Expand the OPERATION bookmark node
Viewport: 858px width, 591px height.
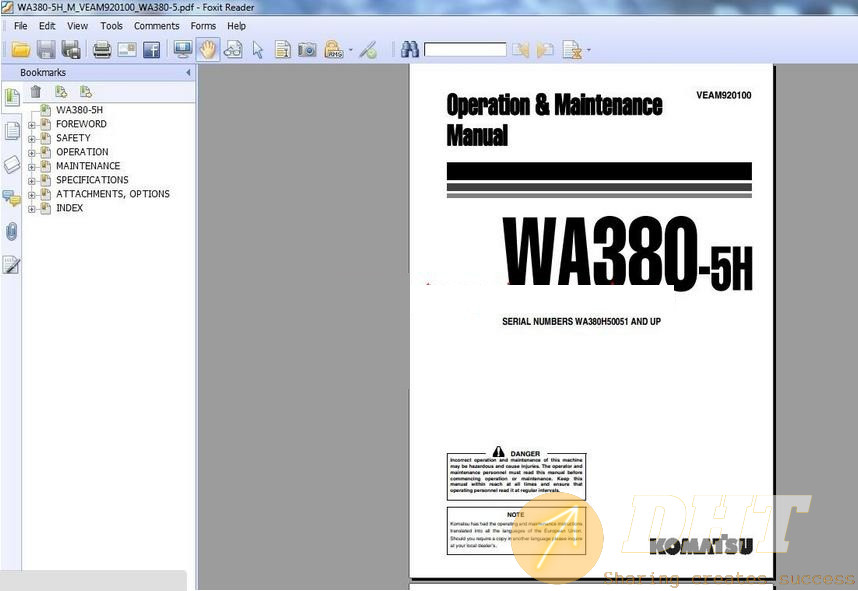tap(32, 153)
